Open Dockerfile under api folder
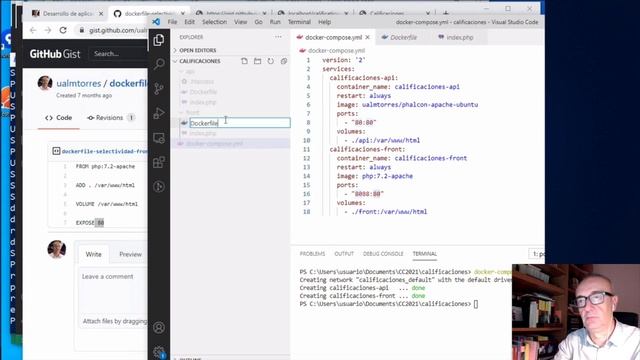Image resolution: width=640 pixels, height=360 pixels. pyautogui.click(x=203, y=92)
